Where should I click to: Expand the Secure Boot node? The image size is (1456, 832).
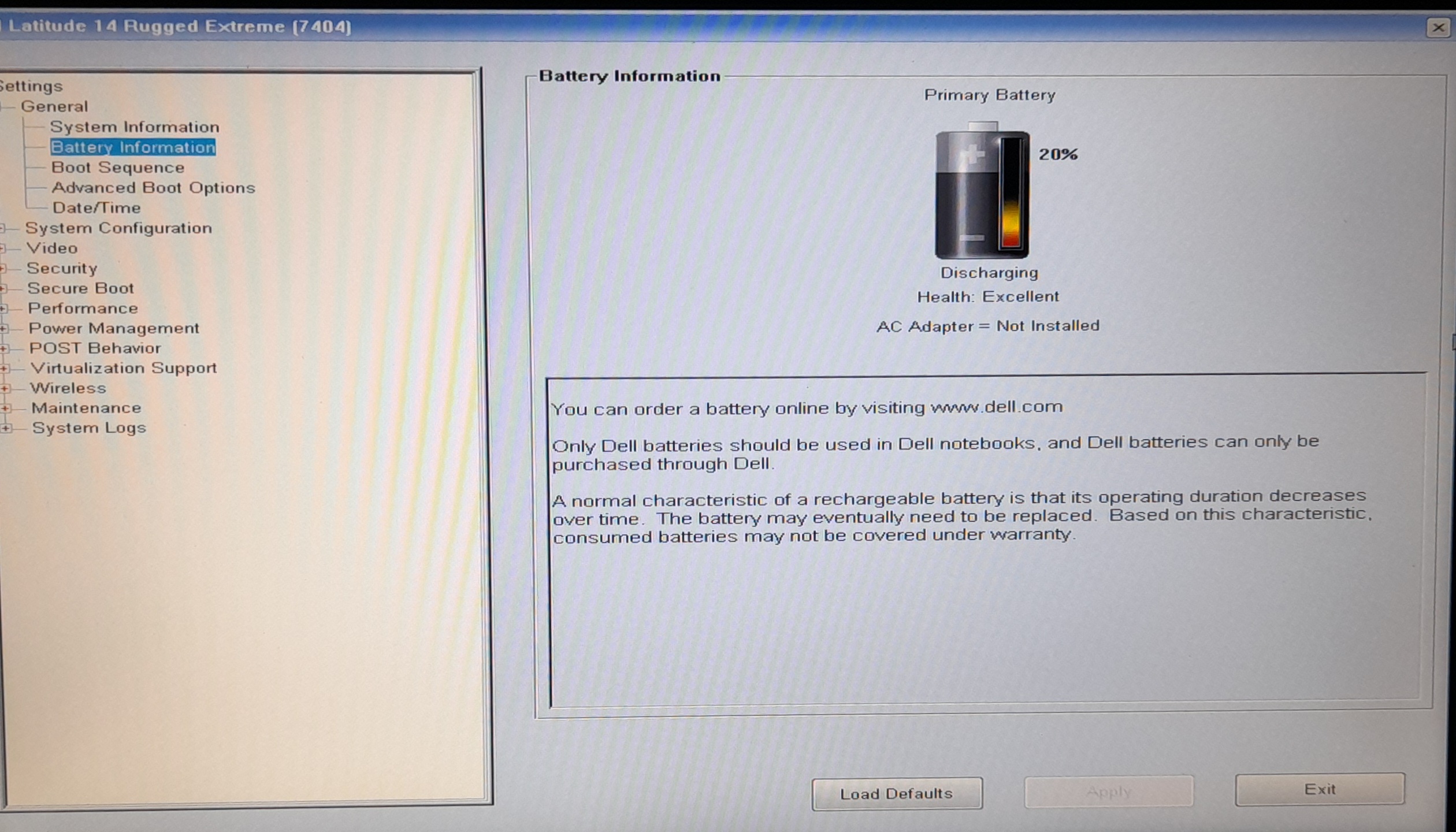3,289
